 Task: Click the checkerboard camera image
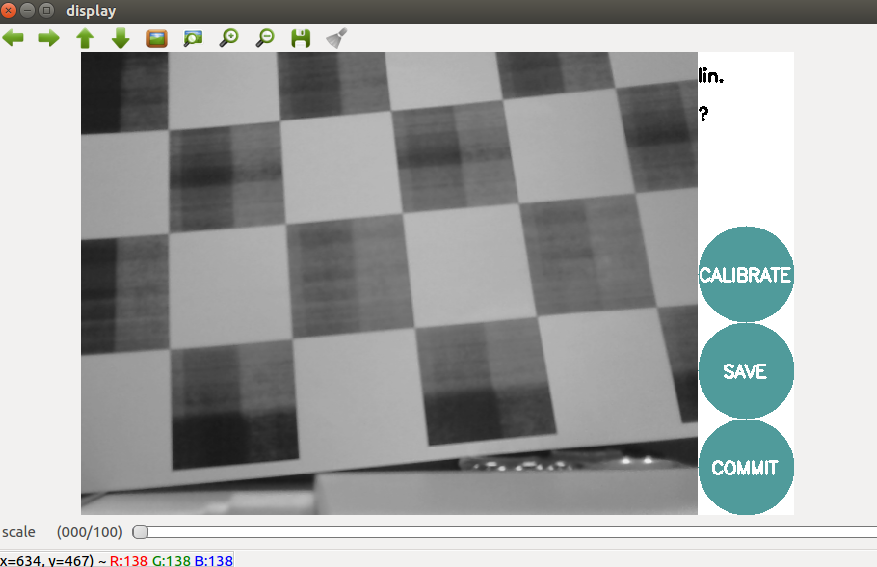[x=389, y=283]
